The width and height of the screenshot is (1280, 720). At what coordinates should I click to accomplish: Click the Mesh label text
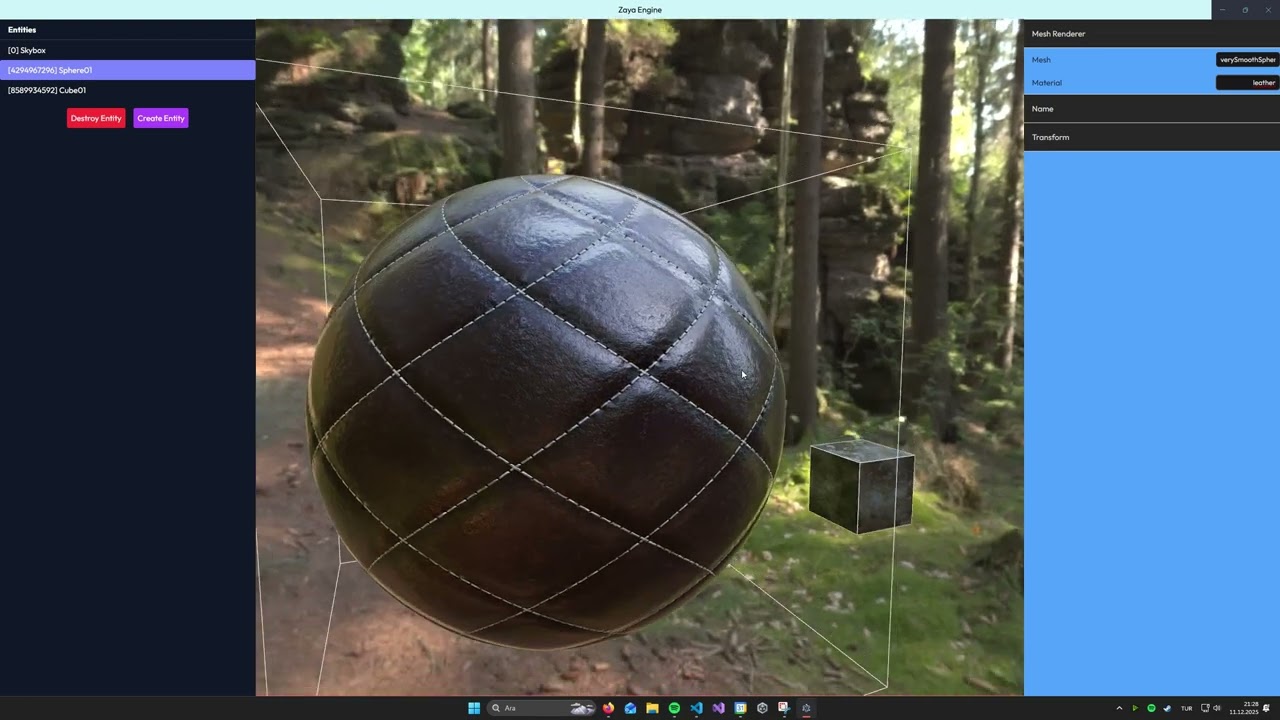pyautogui.click(x=1041, y=60)
